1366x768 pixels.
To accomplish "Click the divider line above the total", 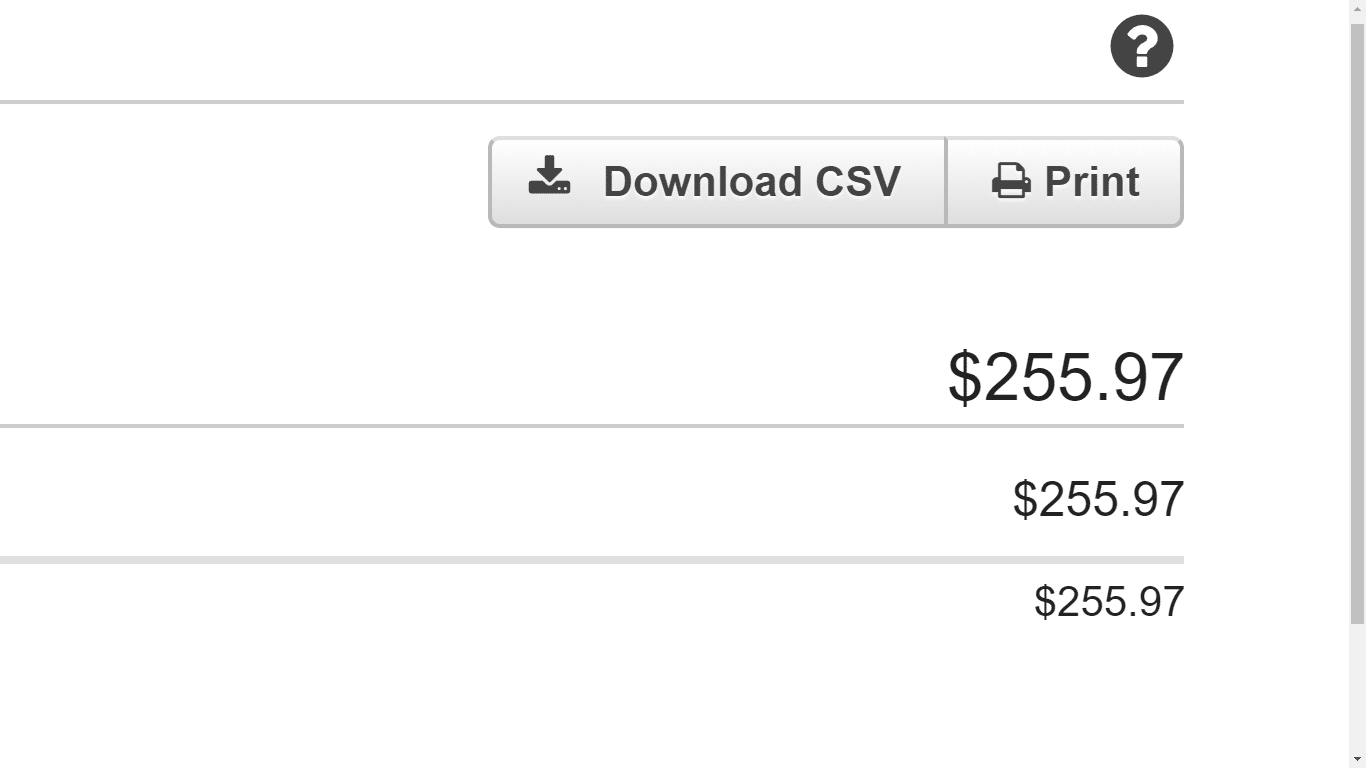I will click(x=600, y=100).
